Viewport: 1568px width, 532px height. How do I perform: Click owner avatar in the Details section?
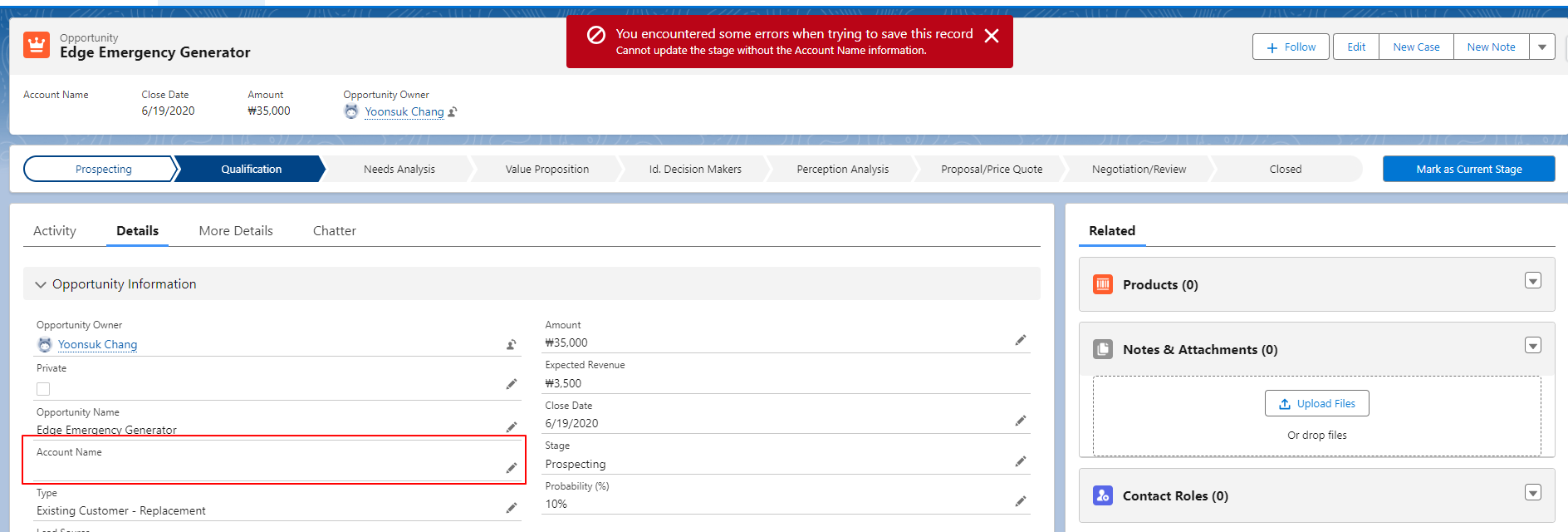[45, 344]
